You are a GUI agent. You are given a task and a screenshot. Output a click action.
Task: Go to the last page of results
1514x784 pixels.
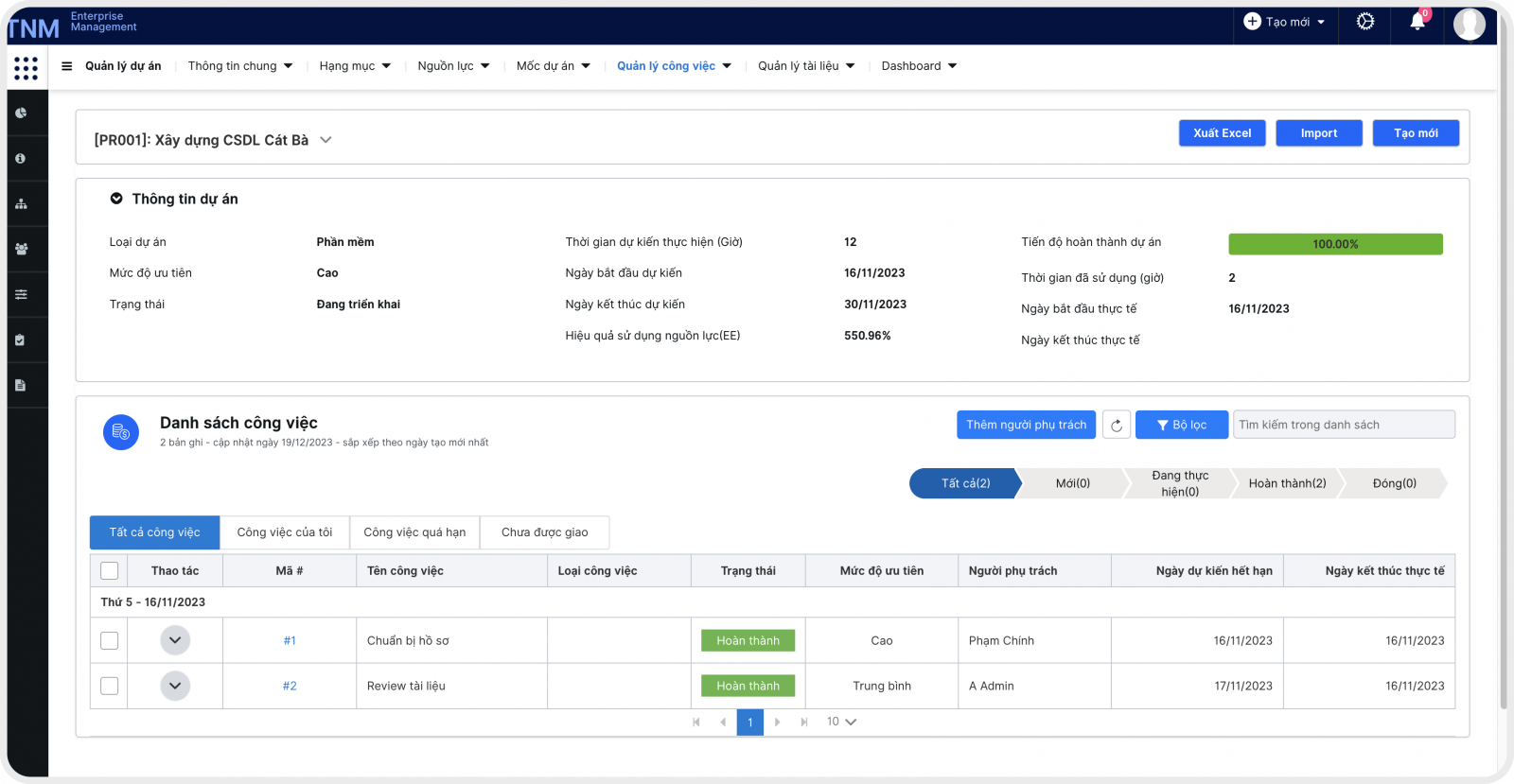point(804,723)
